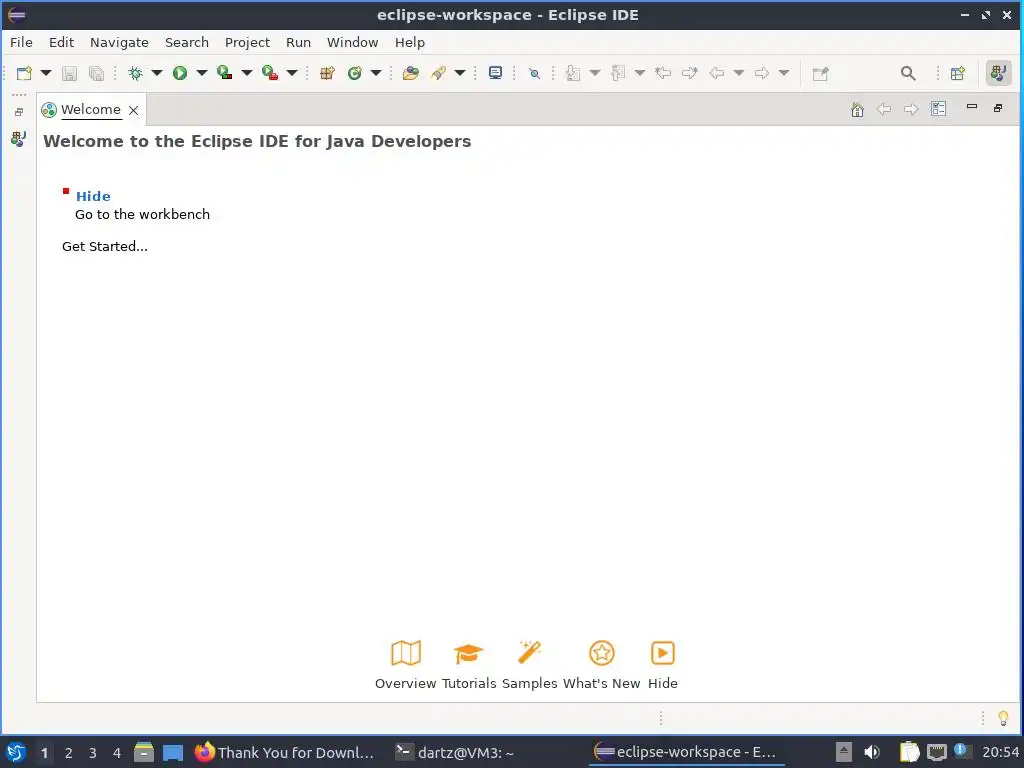Click the Open Perspective icon
This screenshot has width=1024, height=768.
coord(958,73)
